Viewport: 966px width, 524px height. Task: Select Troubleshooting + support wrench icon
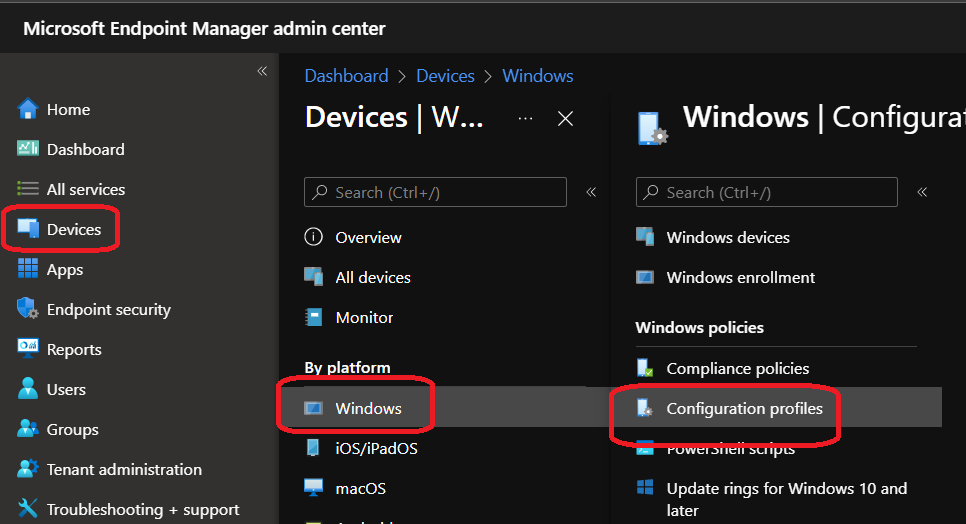(x=28, y=509)
